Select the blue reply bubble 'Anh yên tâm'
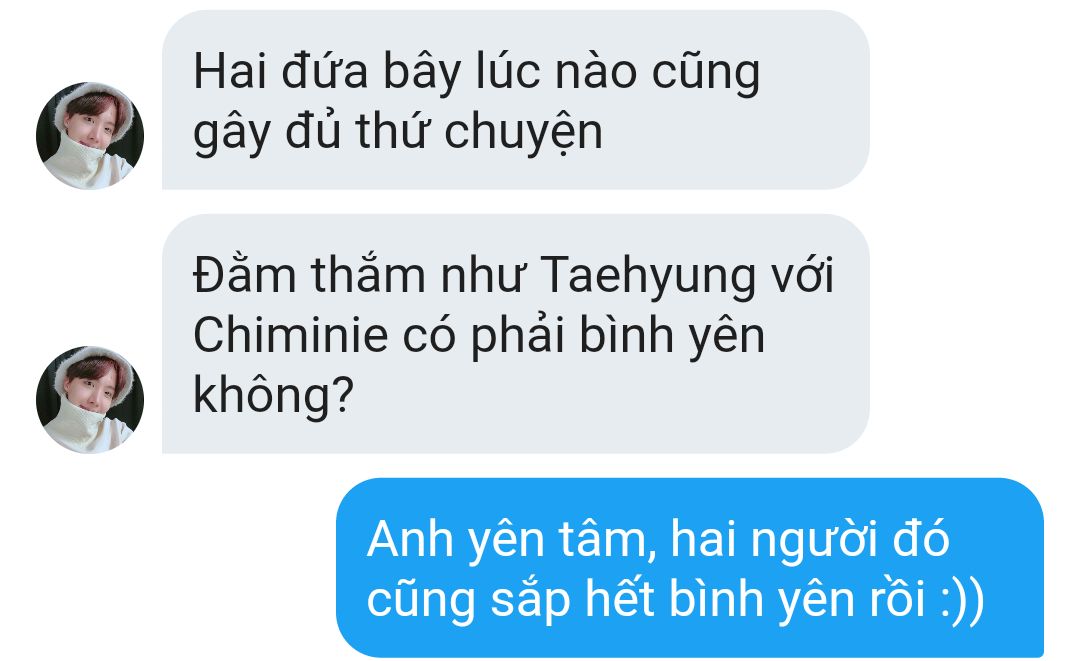The width and height of the screenshot is (1080, 661). [690, 568]
